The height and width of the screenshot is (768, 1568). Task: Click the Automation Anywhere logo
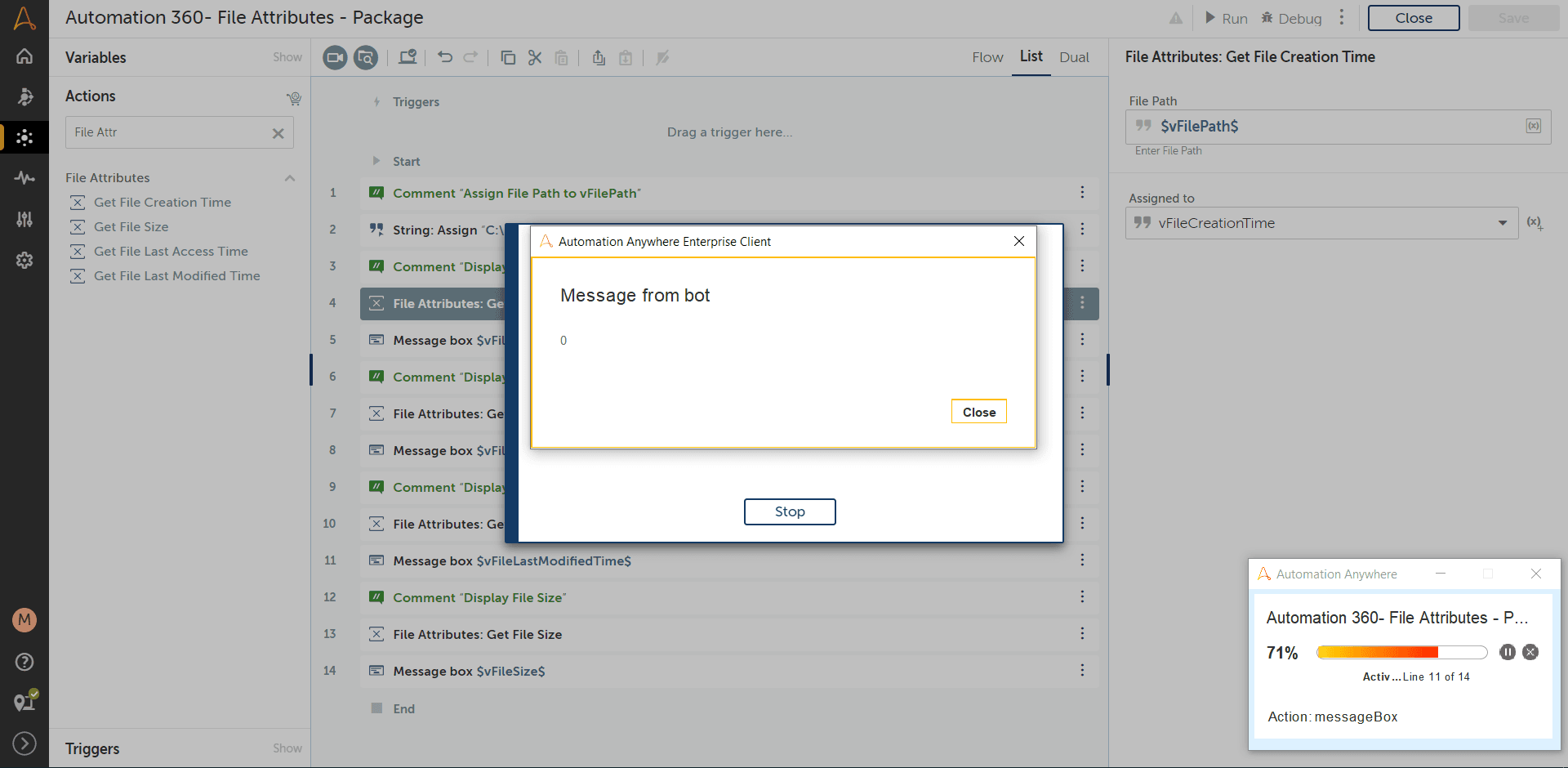(24, 18)
